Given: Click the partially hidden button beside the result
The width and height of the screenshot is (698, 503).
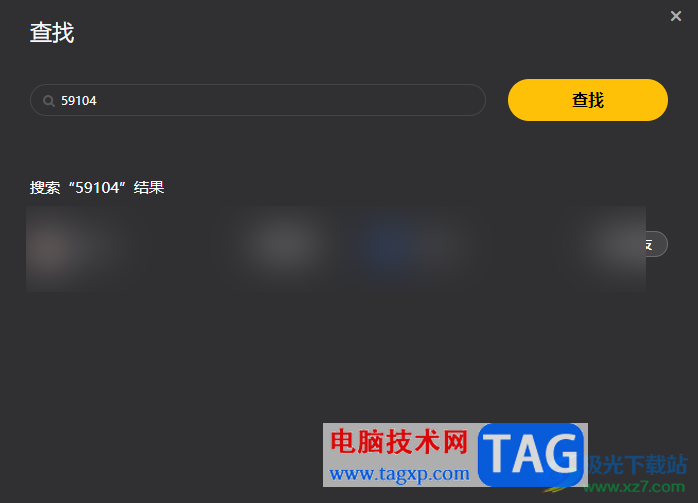Looking at the screenshot, I should 657,244.
